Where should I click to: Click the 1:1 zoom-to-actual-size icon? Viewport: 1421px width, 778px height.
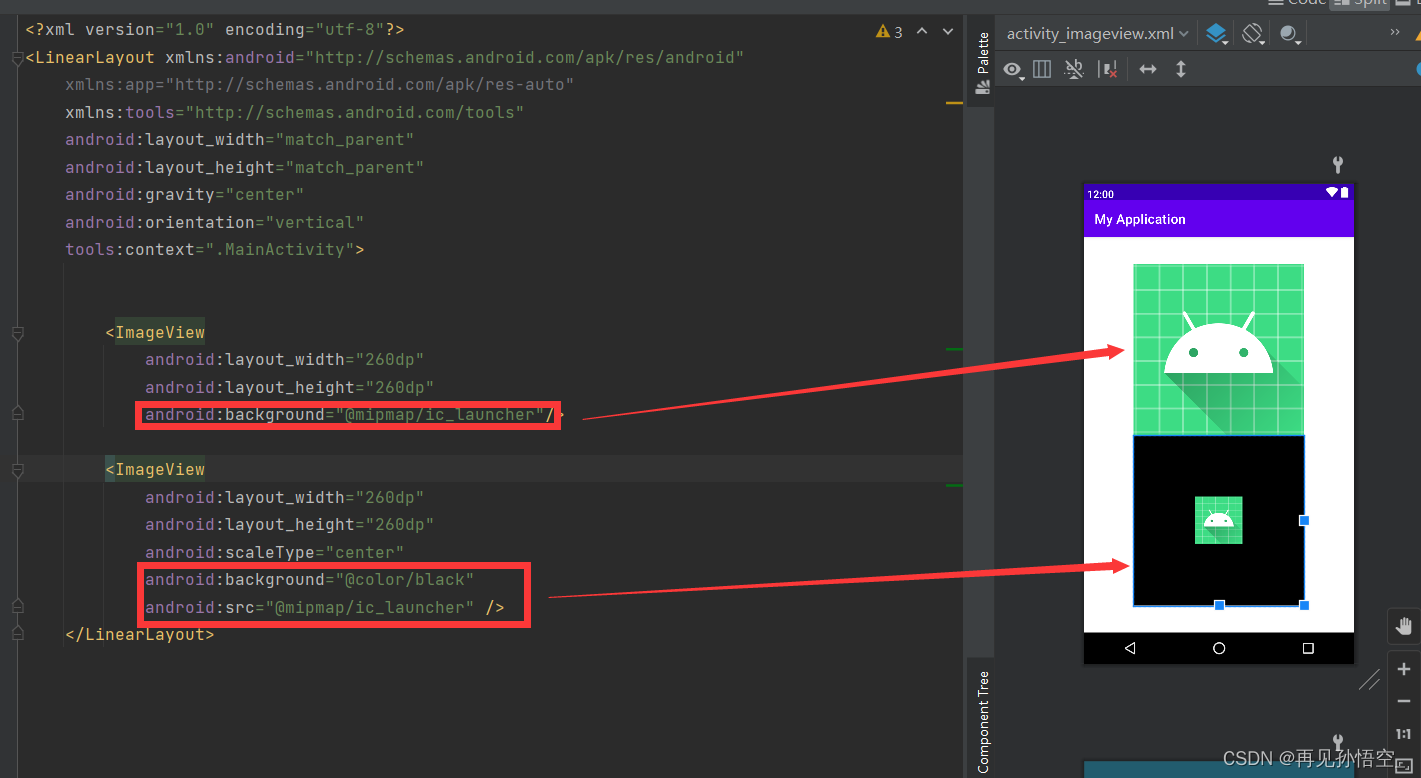[1404, 733]
